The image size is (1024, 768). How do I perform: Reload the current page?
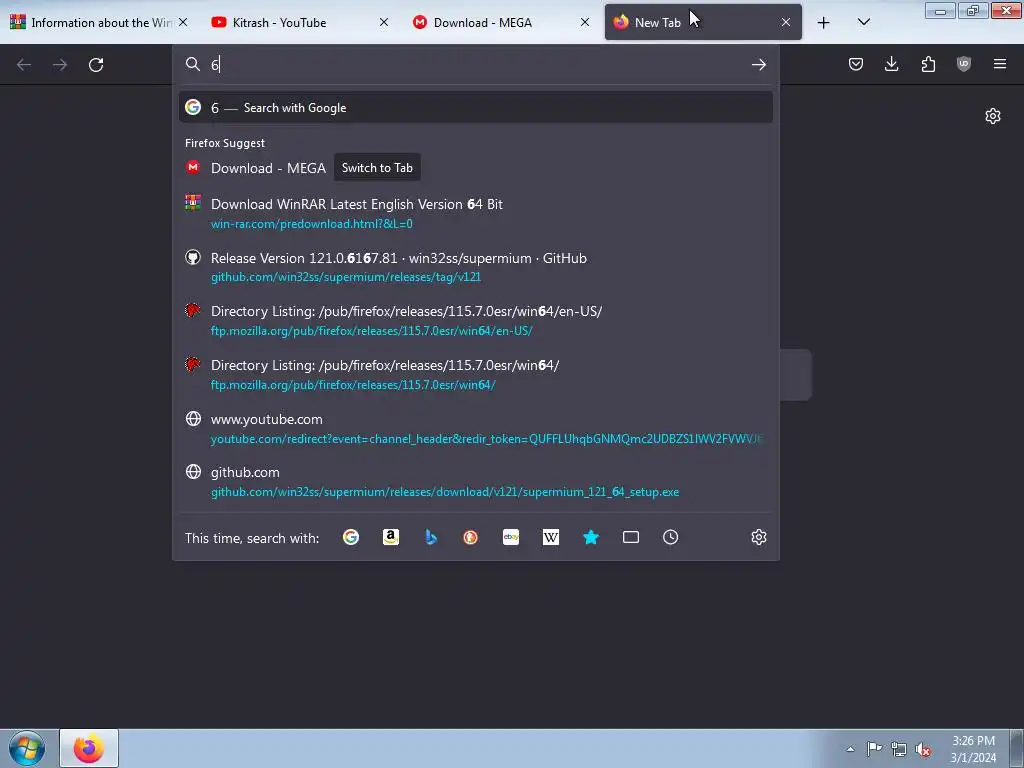point(96,65)
